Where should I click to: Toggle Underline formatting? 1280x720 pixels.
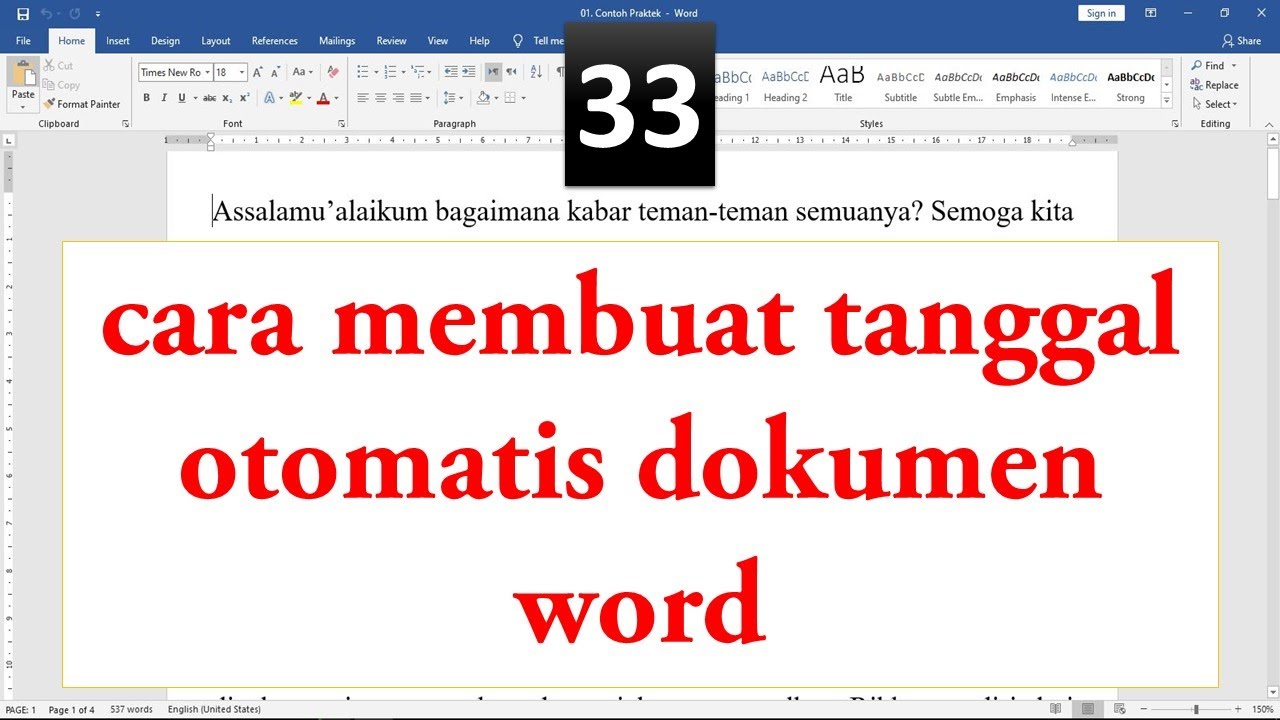coord(181,98)
